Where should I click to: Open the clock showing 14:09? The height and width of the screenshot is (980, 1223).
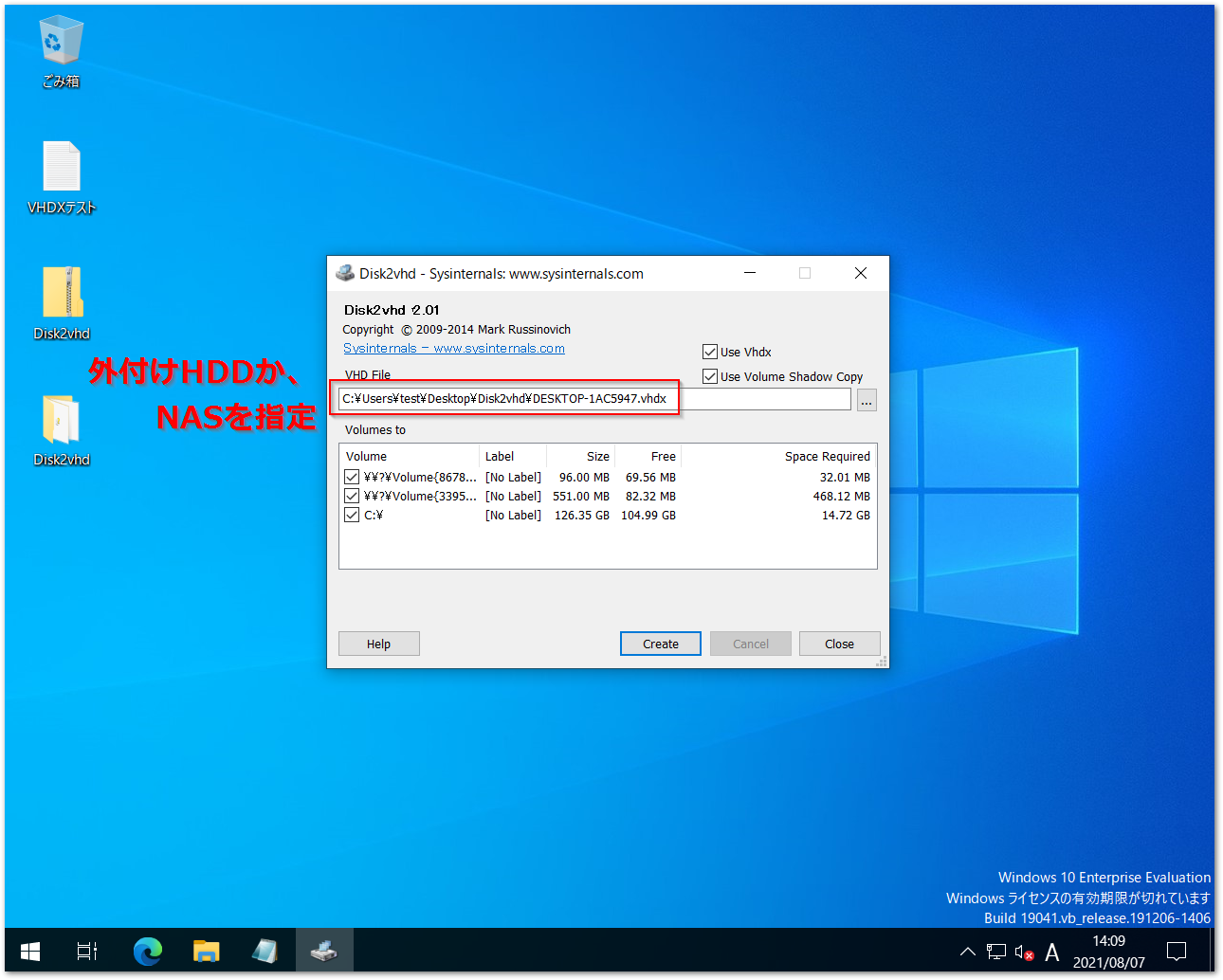click(x=1109, y=952)
